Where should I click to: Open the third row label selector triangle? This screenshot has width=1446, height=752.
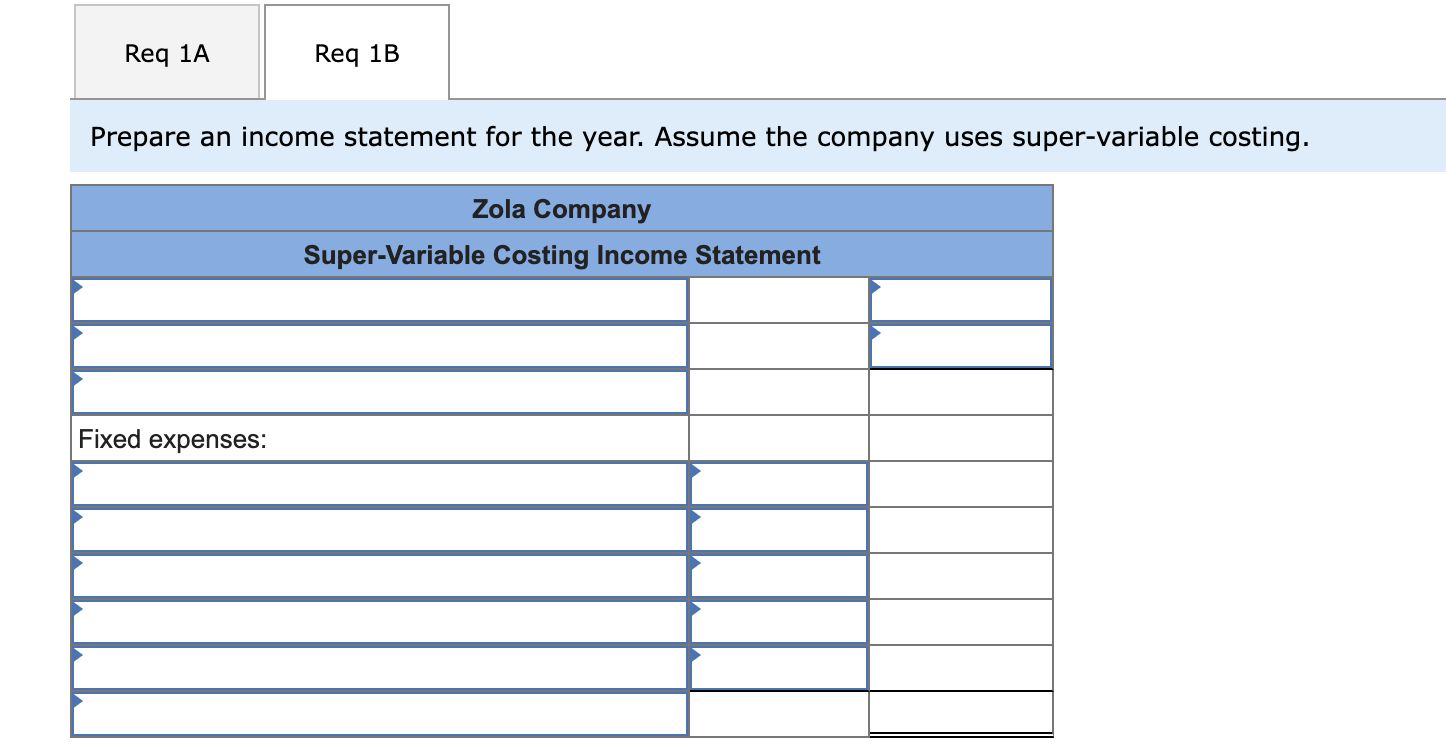(x=78, y=381)
